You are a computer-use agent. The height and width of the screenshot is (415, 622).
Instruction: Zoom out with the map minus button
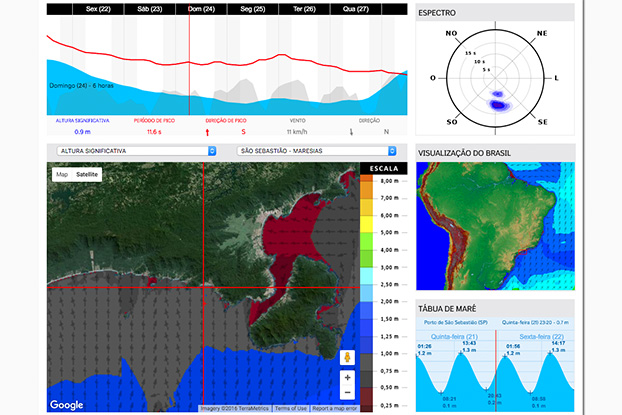347,392
